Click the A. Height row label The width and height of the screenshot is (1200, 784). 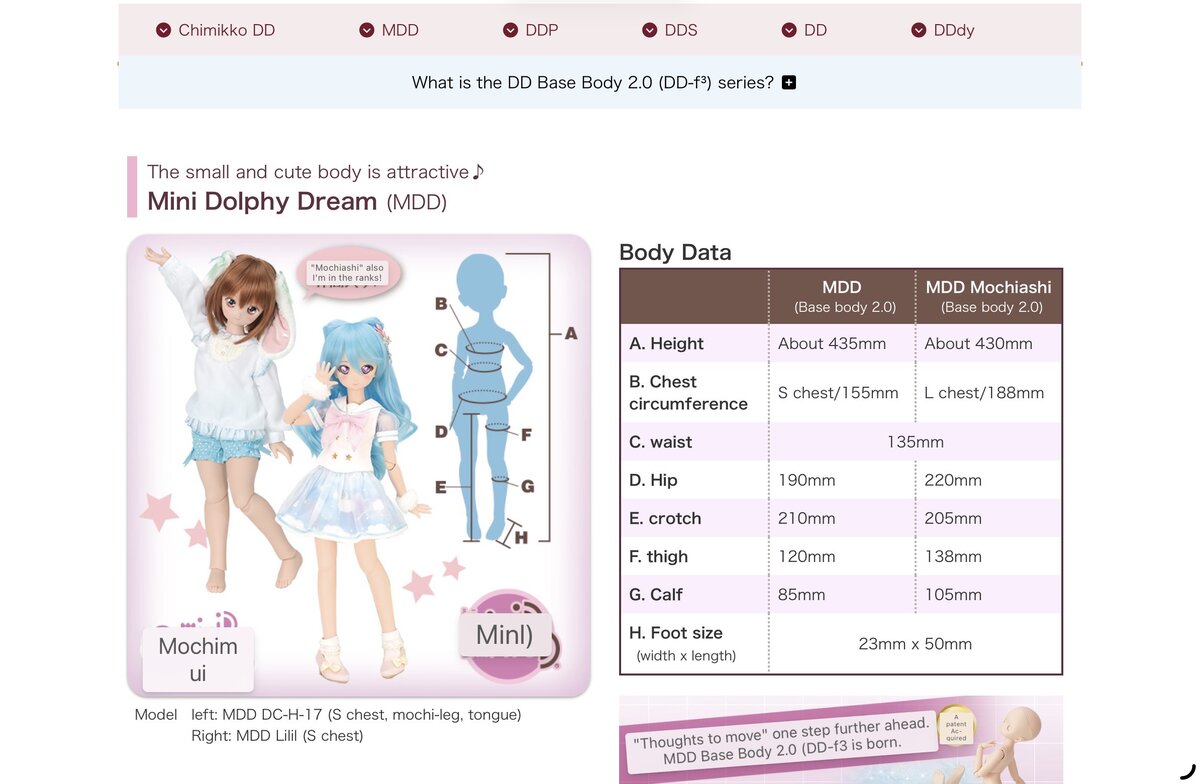tap(667, 344)
